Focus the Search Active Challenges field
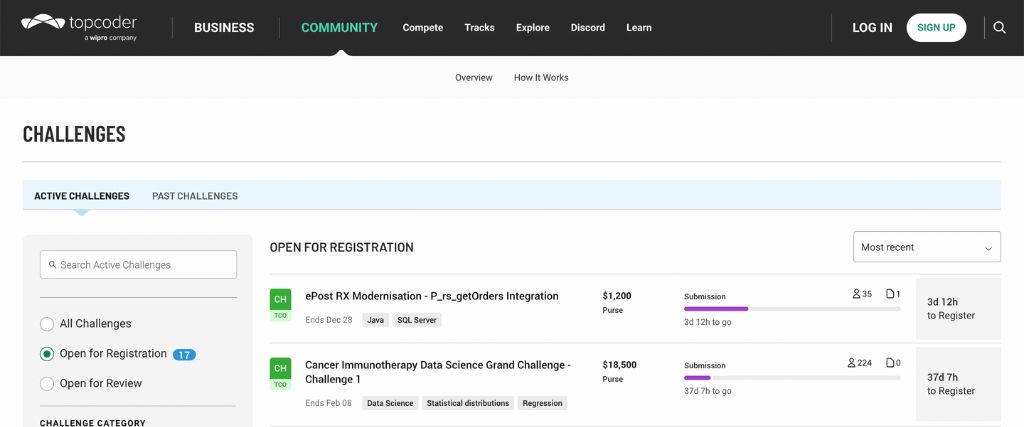Viewport: 1024px width, 427px height. 138,265
